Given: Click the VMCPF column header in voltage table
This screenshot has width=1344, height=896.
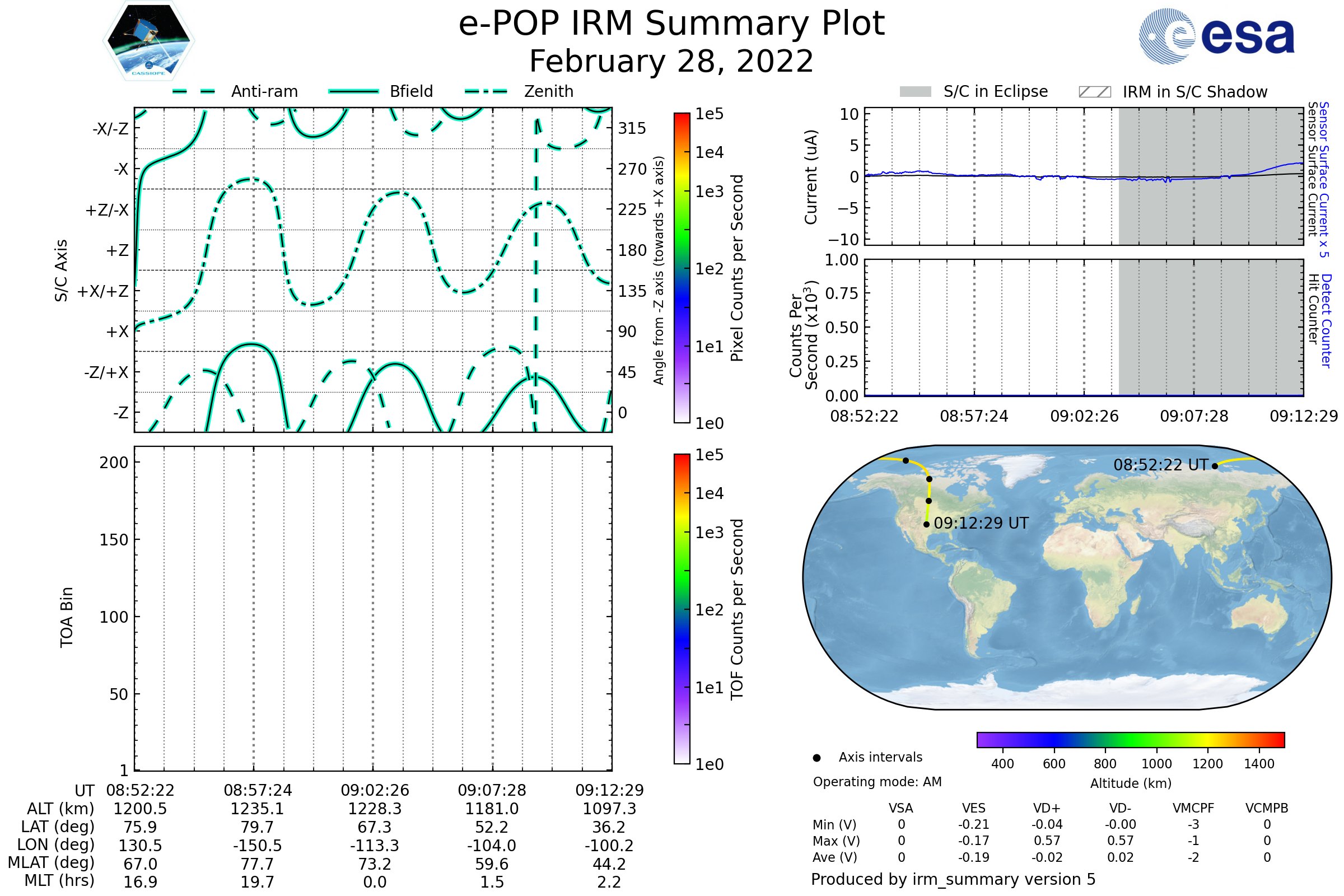Looking at the screenshot, I should click(x=1193, y=808).
